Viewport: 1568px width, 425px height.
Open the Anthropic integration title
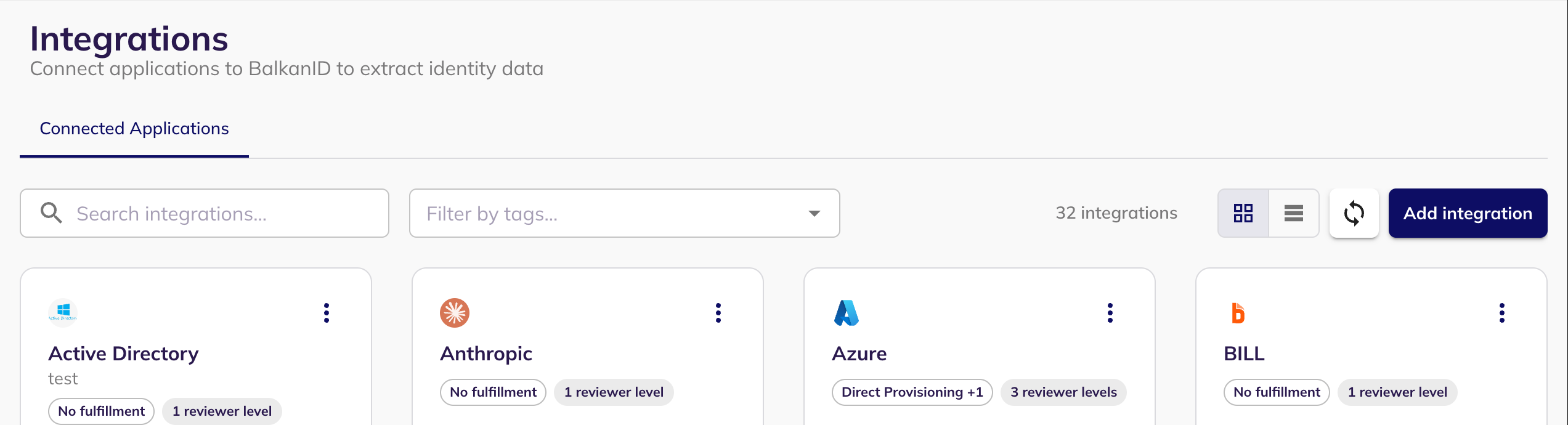point(486,354)
